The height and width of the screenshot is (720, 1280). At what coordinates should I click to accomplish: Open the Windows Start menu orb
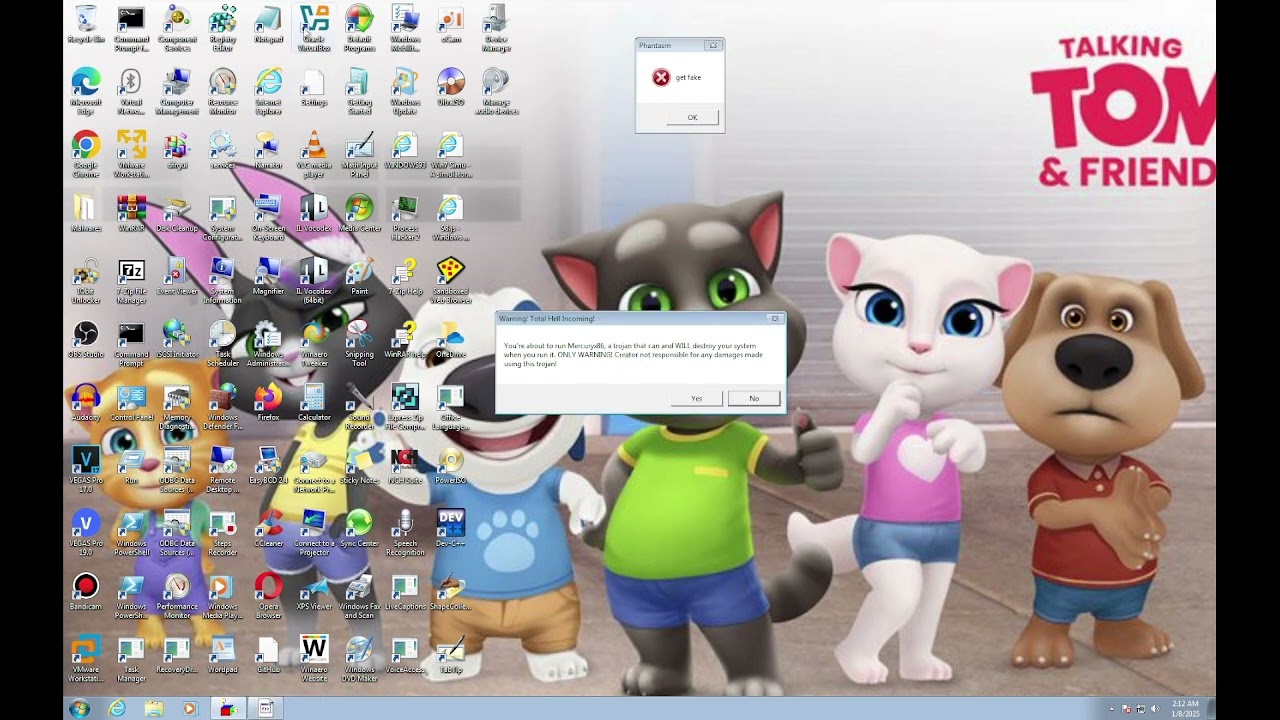click(79, 709)
